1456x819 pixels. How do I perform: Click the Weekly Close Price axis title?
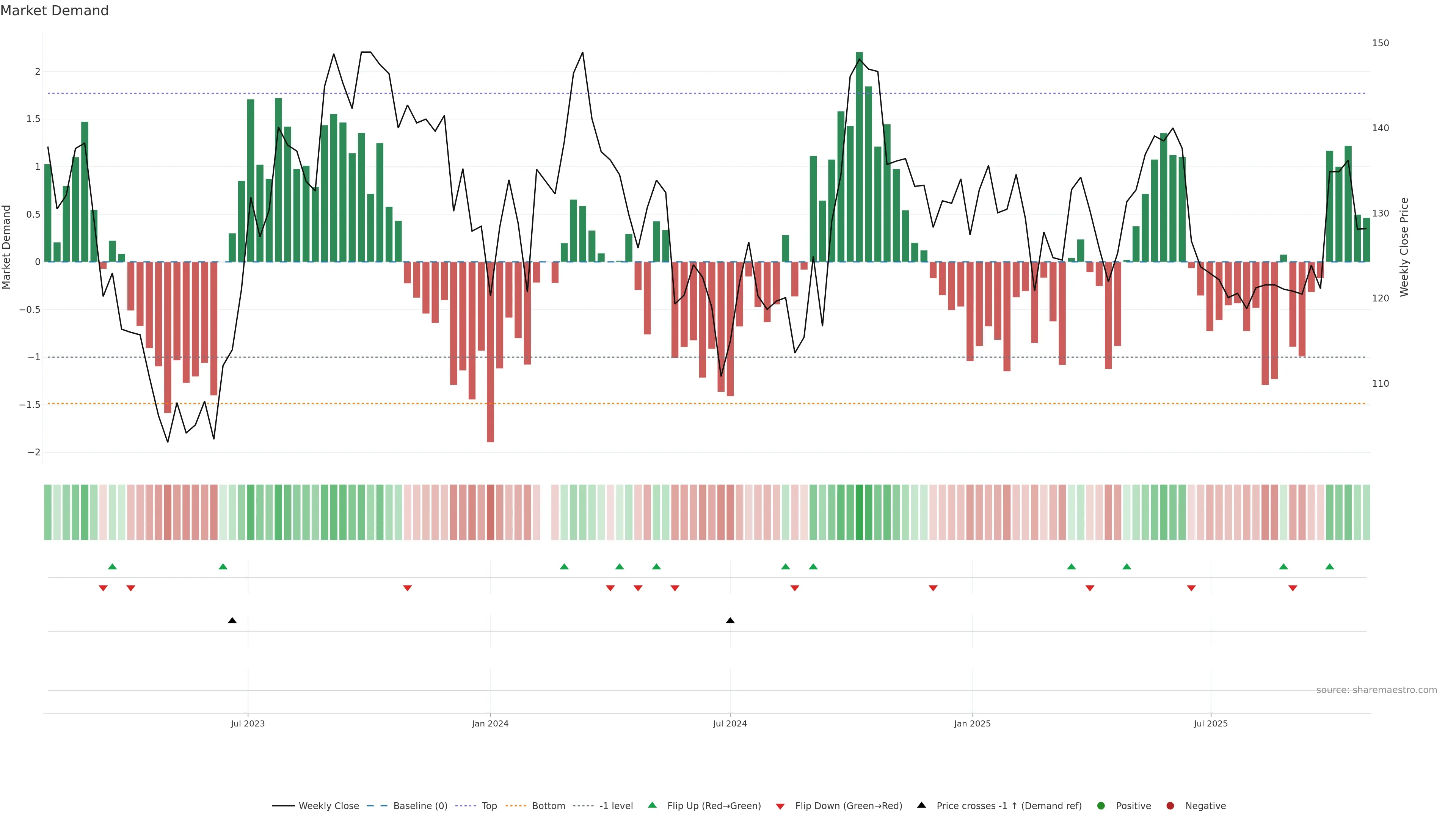click(1404, 247)
